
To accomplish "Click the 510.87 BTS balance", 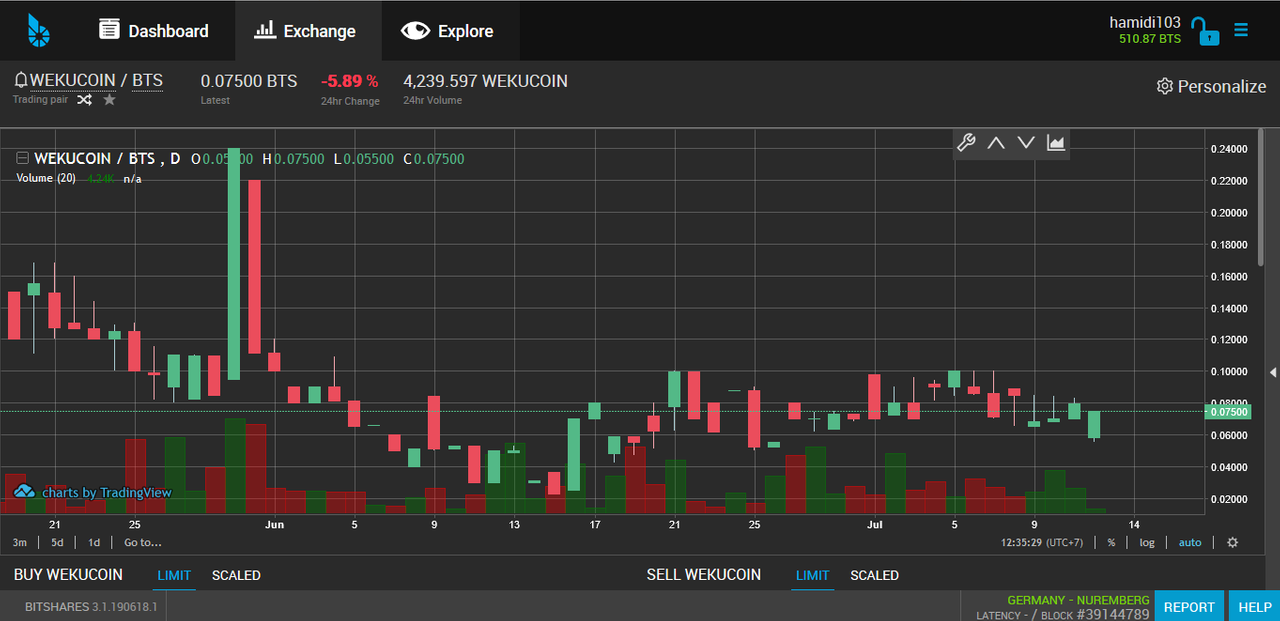I will (1150, 39).
